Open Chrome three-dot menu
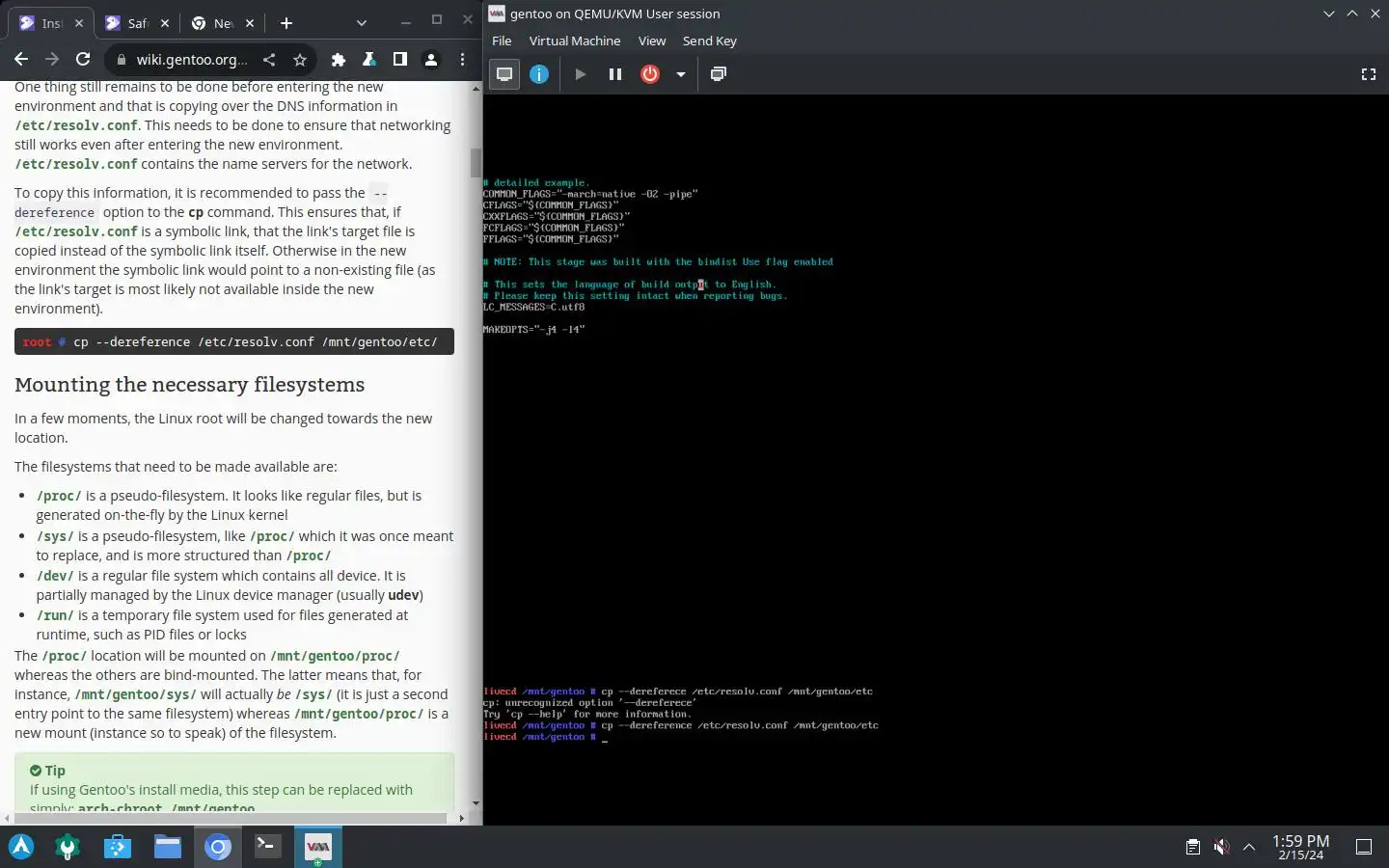The width and height of the screenshot is (1389, 868). 462,60
